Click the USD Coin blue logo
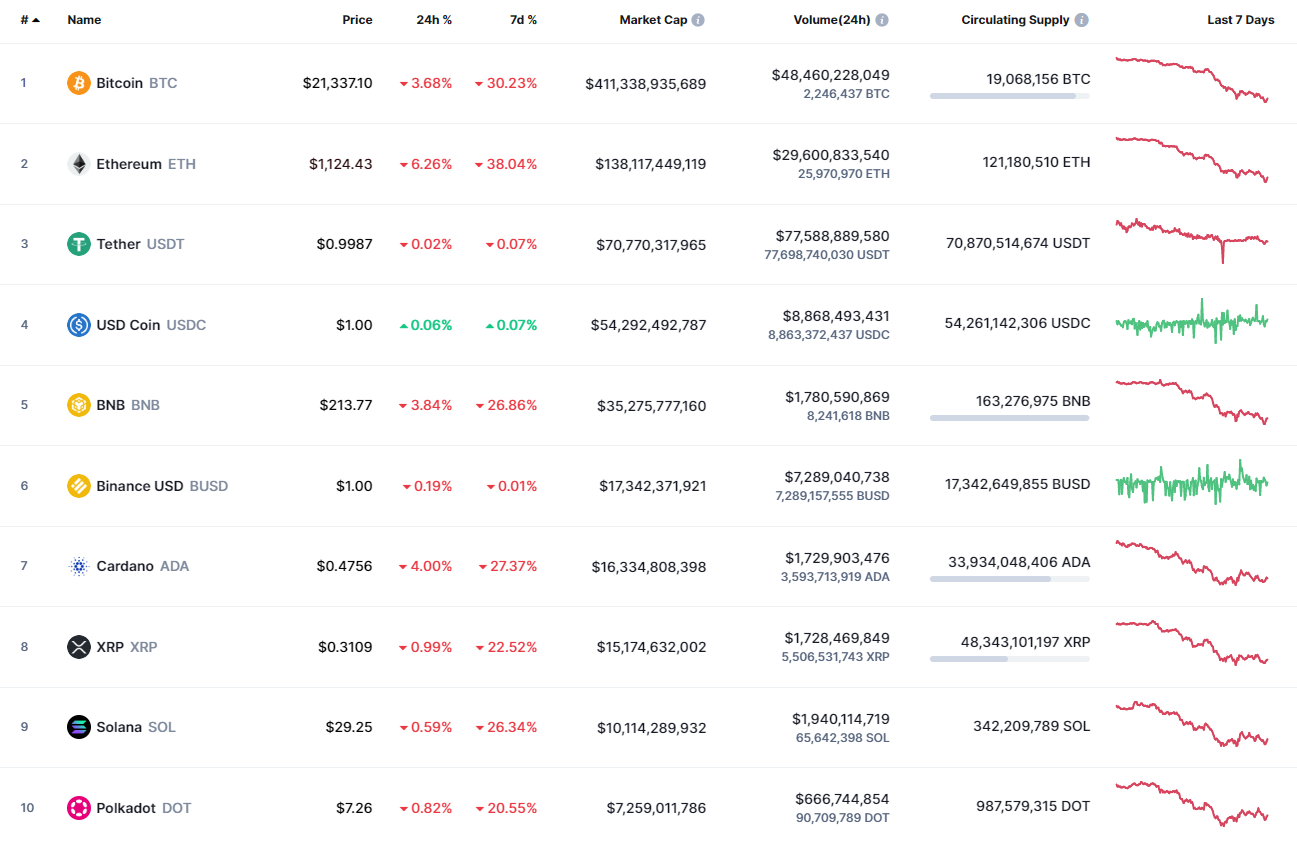Screen dimensions: 1297x841 pos(78,325)
